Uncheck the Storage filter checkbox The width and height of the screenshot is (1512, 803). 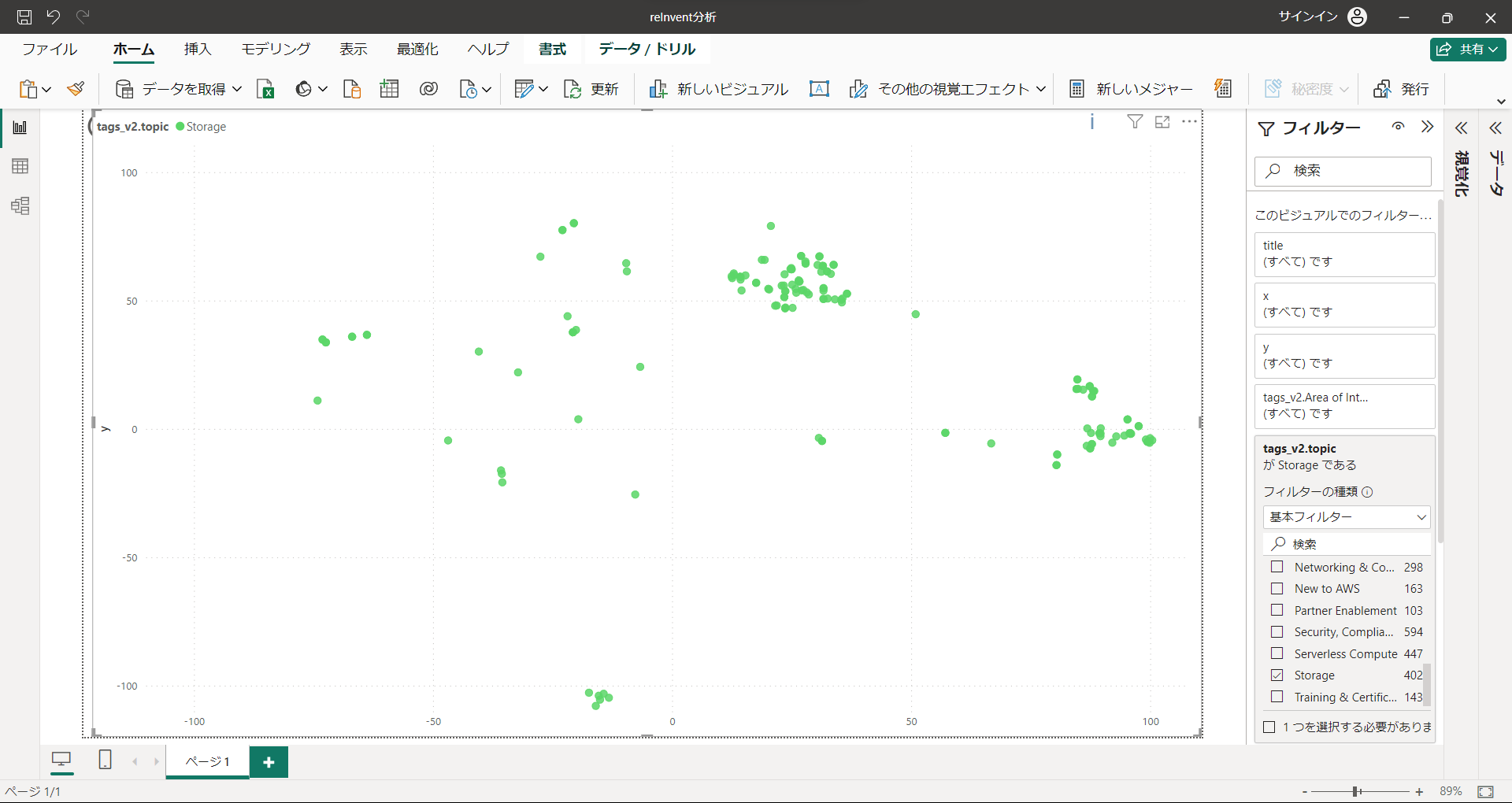1277,675
